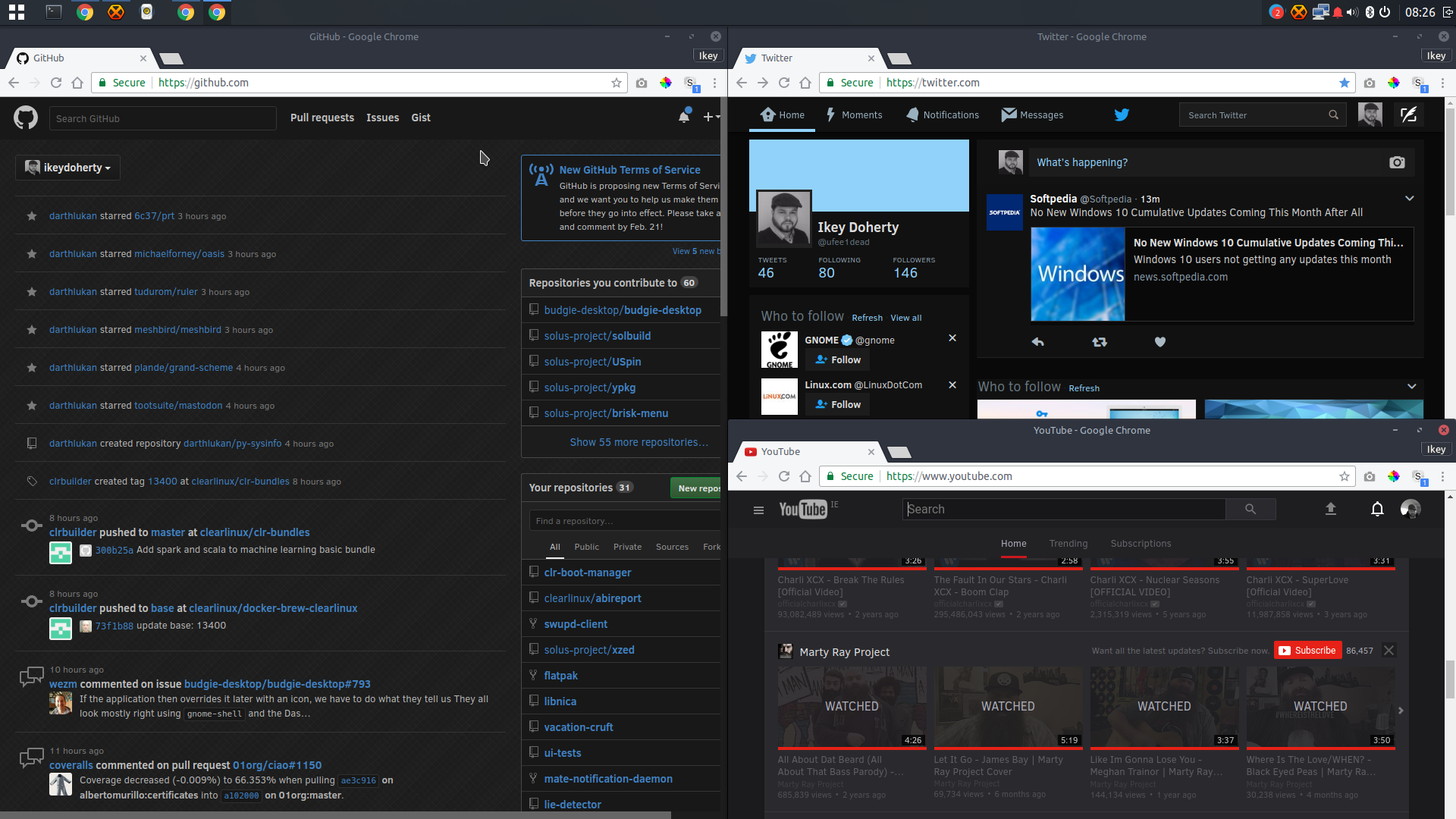Open Twitter Moments tab
The image size is (1456, 819).
[x=853, y=115]
